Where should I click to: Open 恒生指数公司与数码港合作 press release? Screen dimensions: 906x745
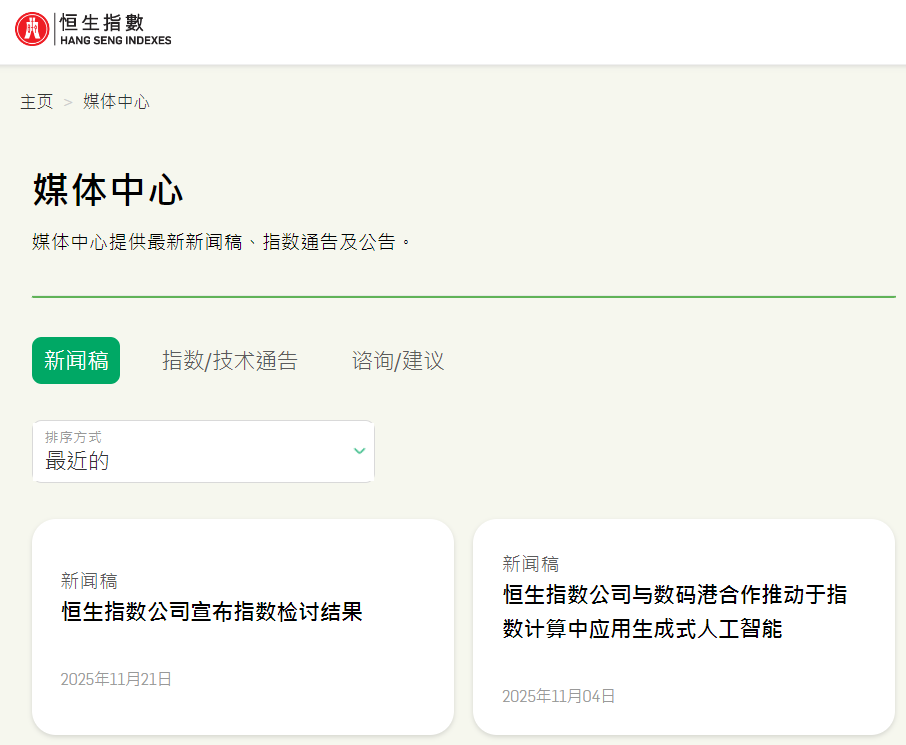[x=674, y=611]
